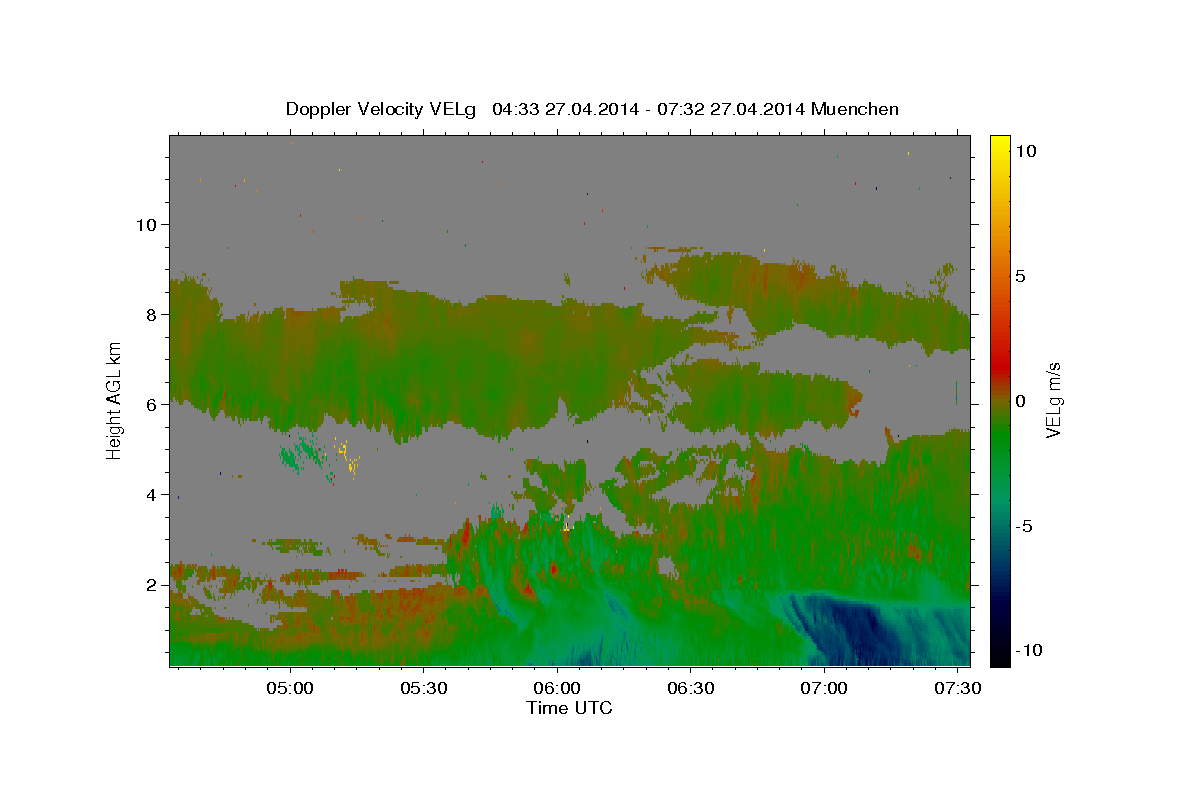The height and width of the screenshot is (800, 1200).
Task: Click the 'VELg m/s' colorbar label
Action: click(1053, 401)
